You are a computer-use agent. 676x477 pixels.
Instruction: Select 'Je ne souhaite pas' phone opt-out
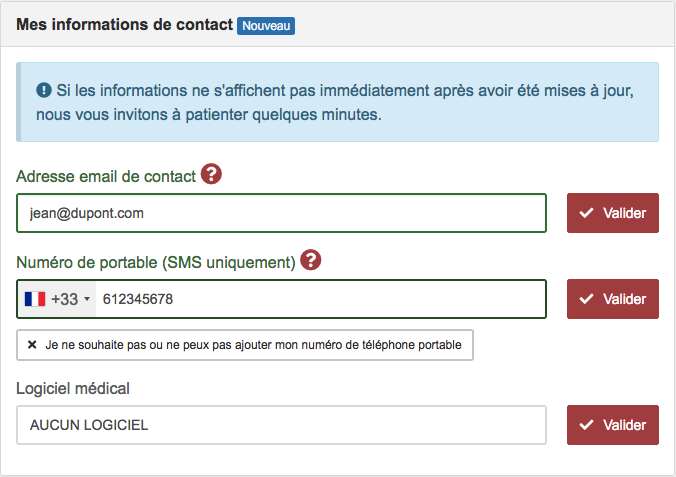click(x=245, y=345)
